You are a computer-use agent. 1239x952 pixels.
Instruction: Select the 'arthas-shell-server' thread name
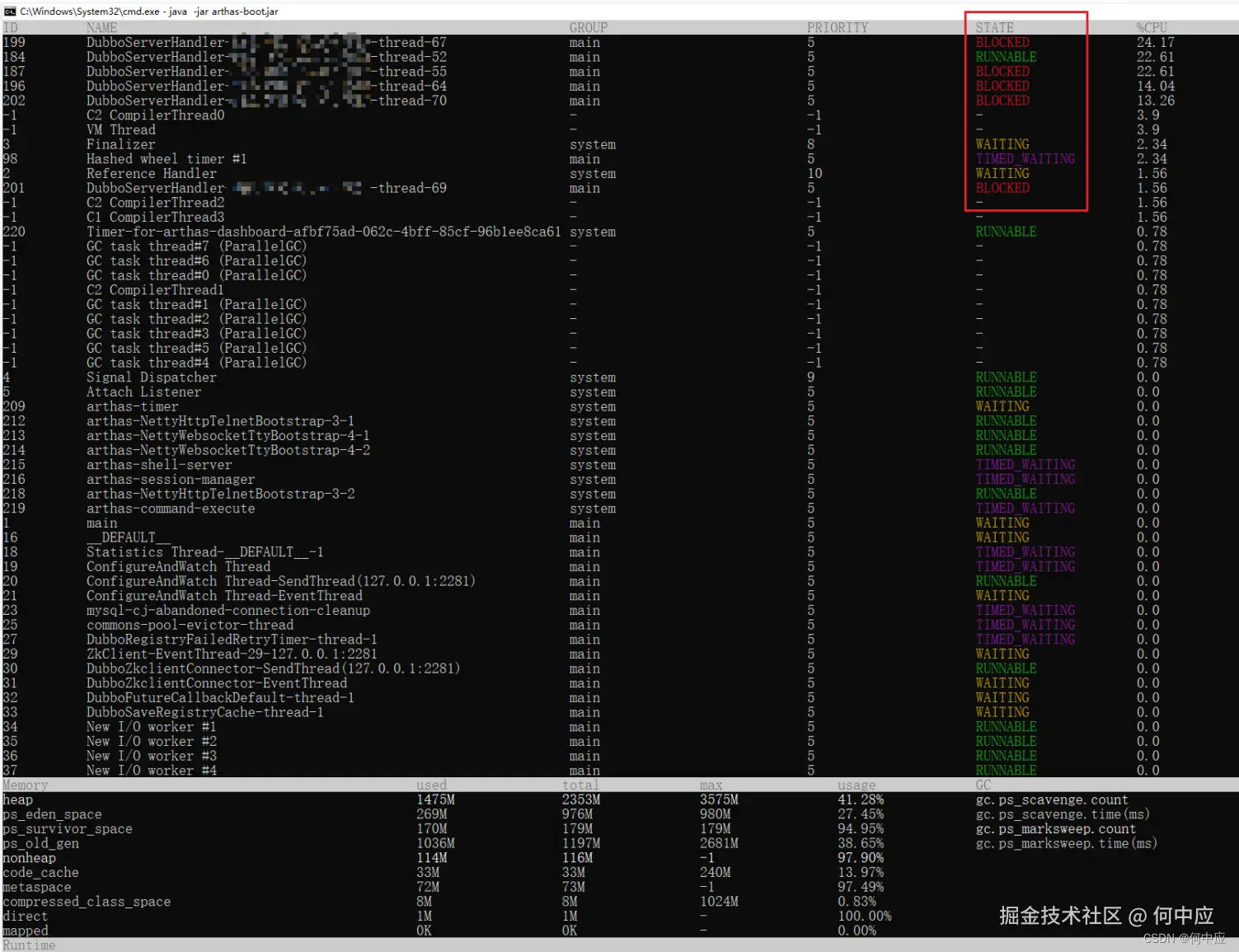159,465
